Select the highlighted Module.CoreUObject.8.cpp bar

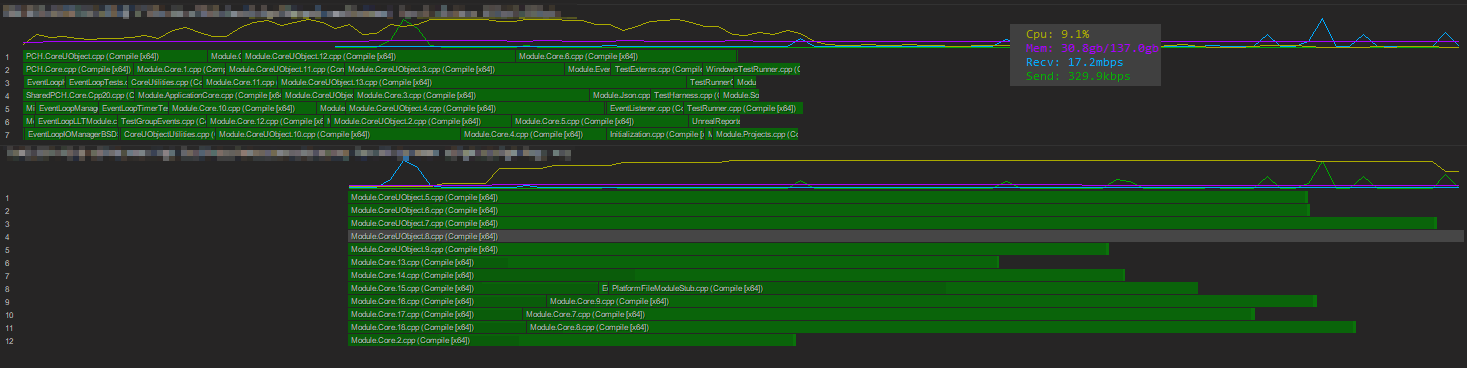point(906,236)
